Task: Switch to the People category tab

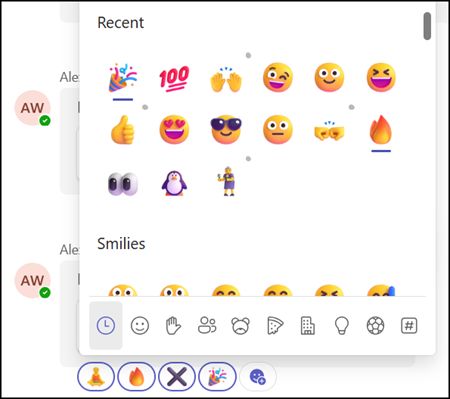Action: [207, 325]
